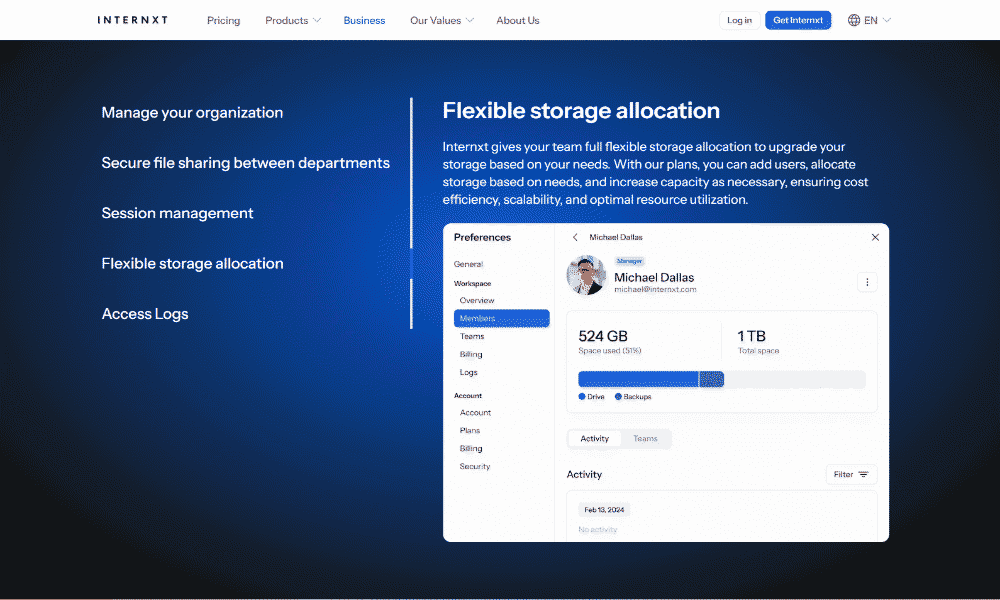Click the globe language icon
1000x600 pixels.
coord(853,20)
